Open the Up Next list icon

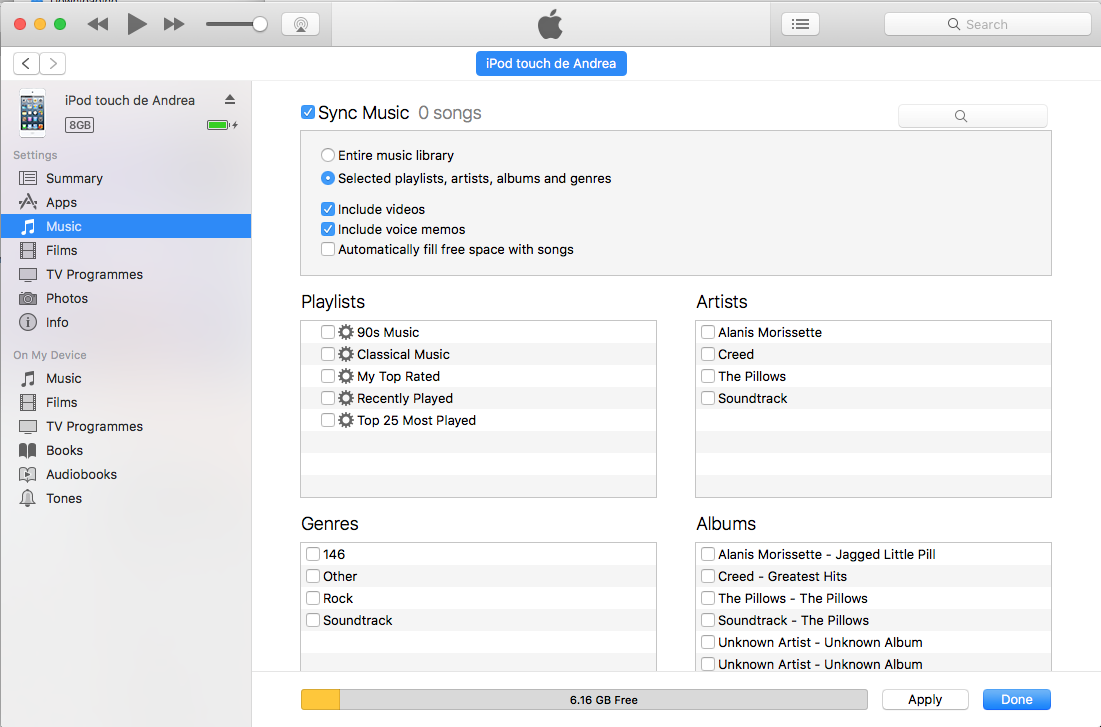(800, 24)
